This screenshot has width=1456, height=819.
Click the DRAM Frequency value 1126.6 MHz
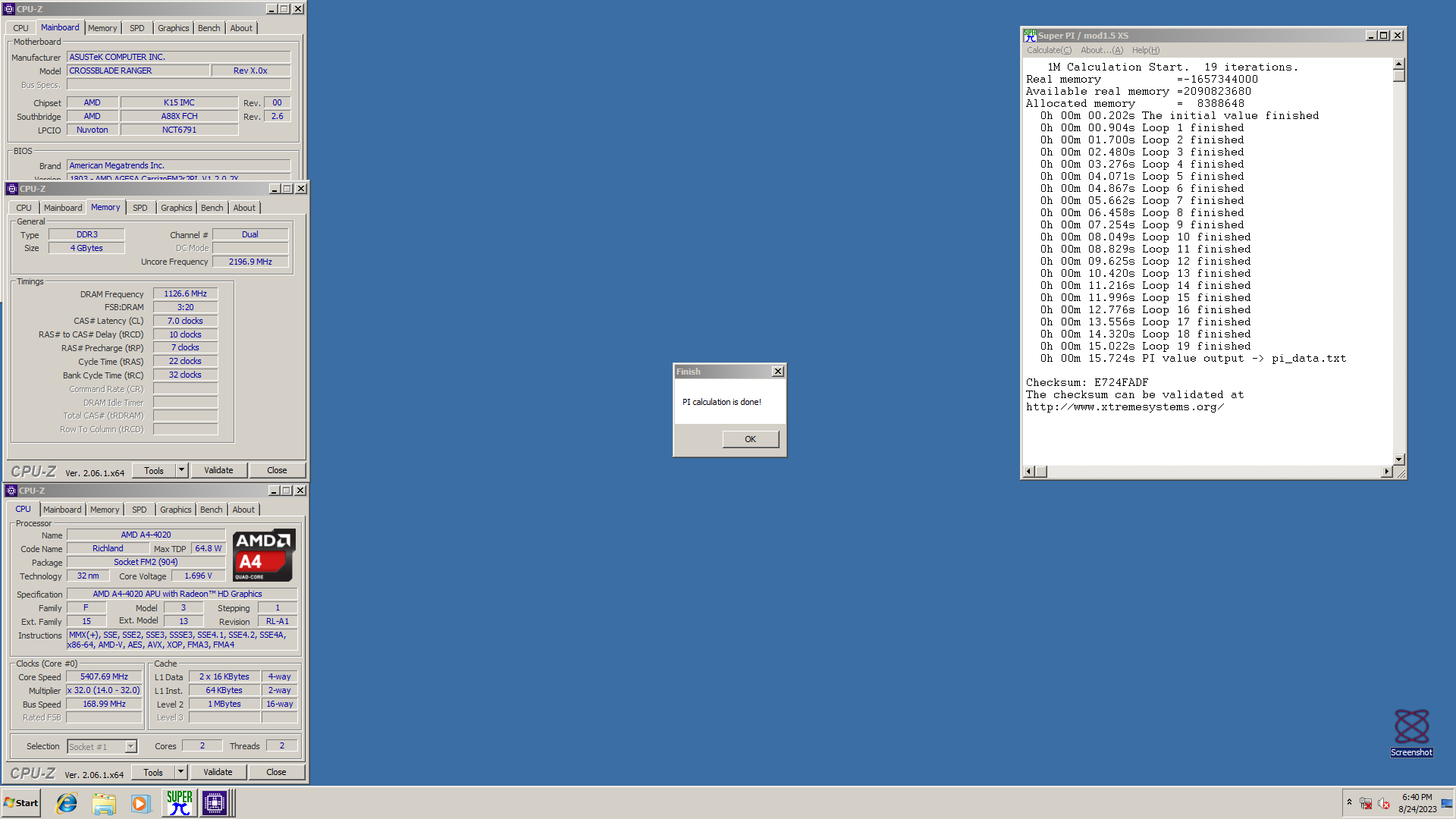(185, 293)
